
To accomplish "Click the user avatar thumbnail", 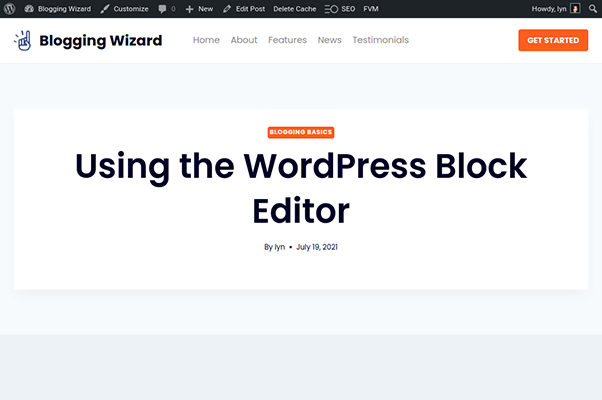I will [x=575, y=8].
